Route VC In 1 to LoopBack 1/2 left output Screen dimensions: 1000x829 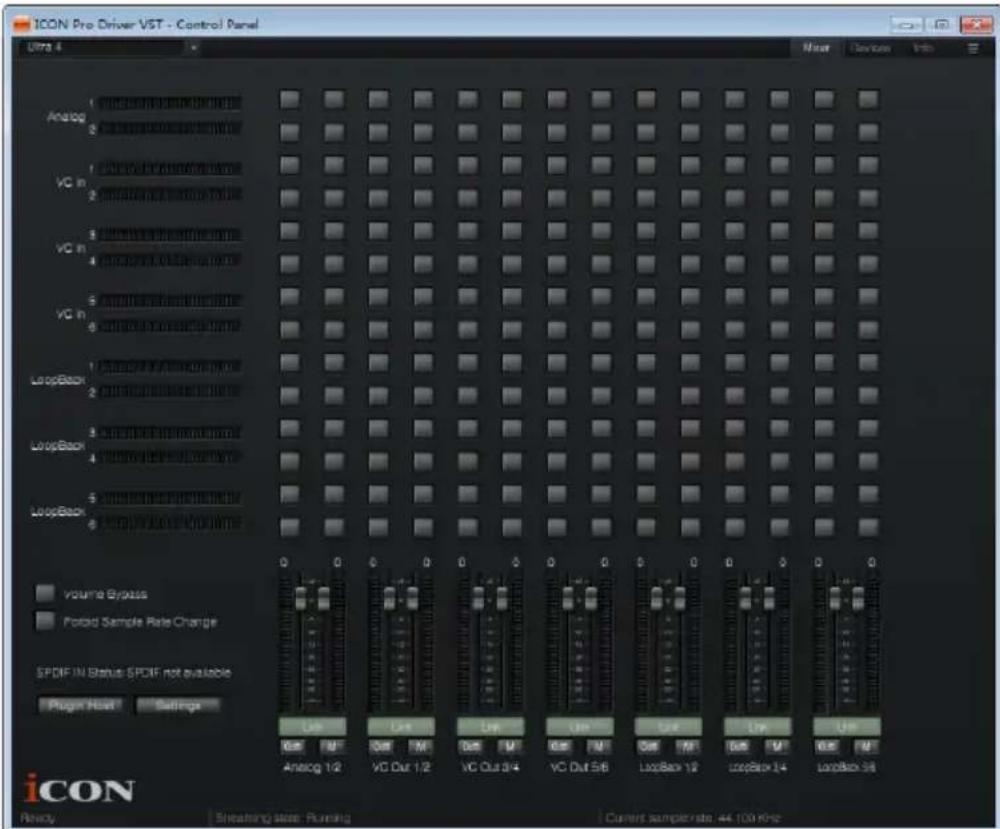[x=645, y=165]
